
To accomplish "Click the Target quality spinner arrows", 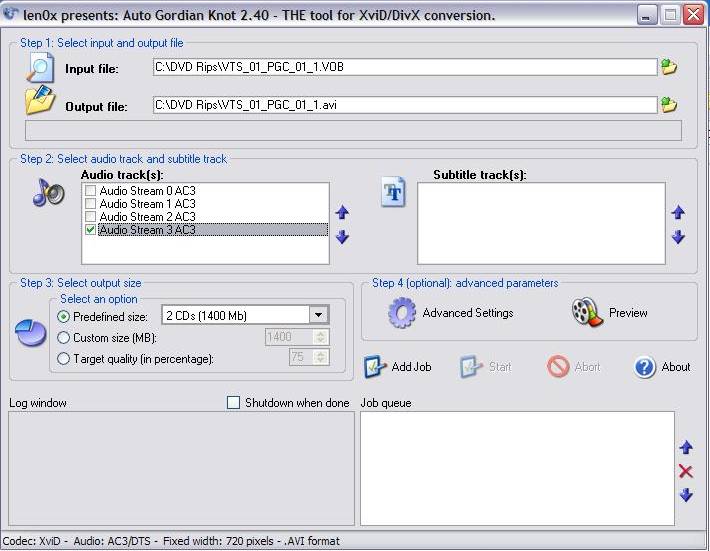I will (x=321, y=357).
